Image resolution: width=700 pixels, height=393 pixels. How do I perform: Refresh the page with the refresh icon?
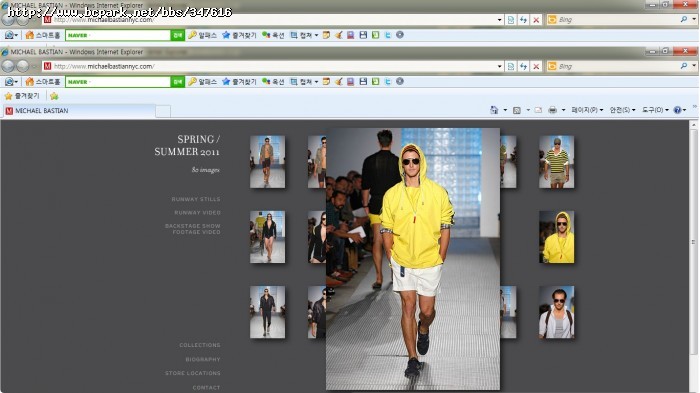click(x=523, y=66)
